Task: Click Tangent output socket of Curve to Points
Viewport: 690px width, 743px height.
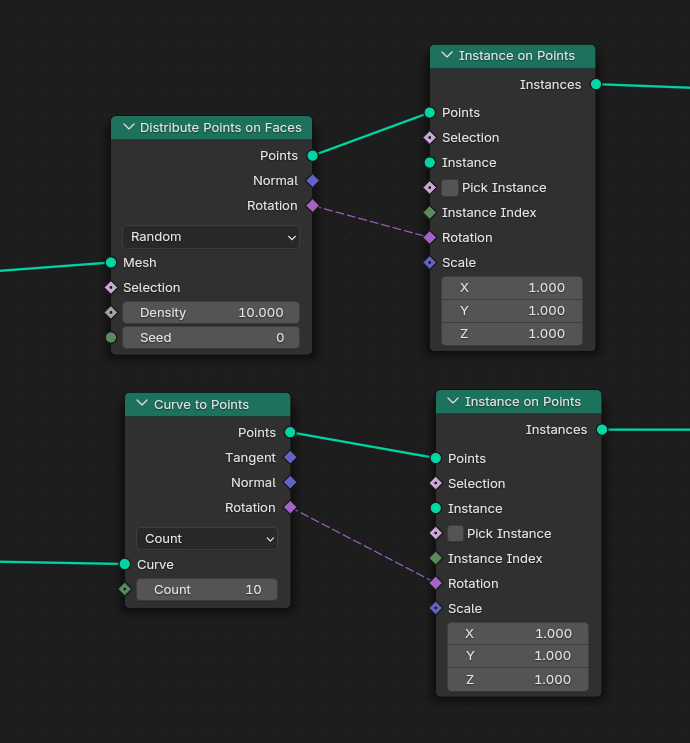Action: pos(290,457)
